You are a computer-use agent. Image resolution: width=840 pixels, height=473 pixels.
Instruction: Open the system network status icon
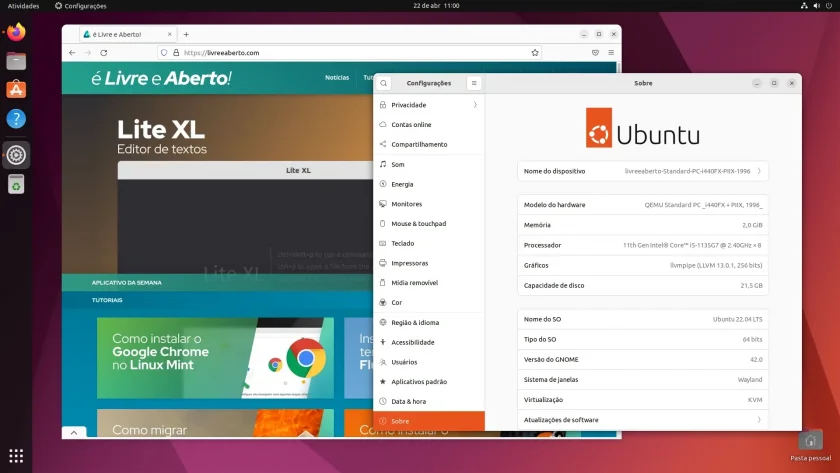tap(804, 5)
